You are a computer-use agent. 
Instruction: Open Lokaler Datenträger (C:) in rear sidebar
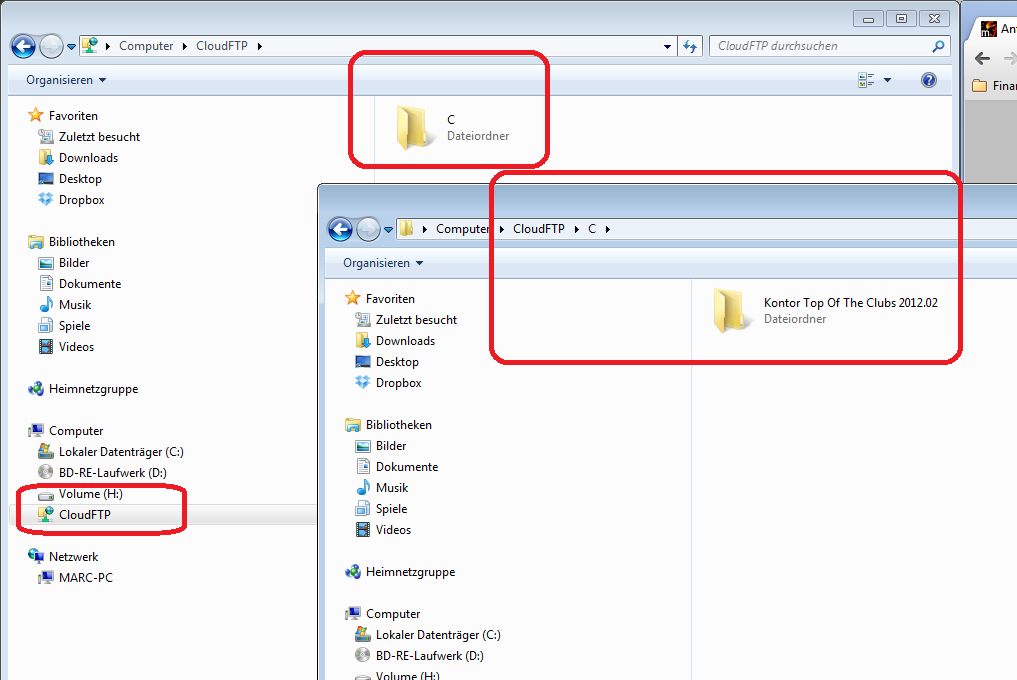(x=111, y=452)
